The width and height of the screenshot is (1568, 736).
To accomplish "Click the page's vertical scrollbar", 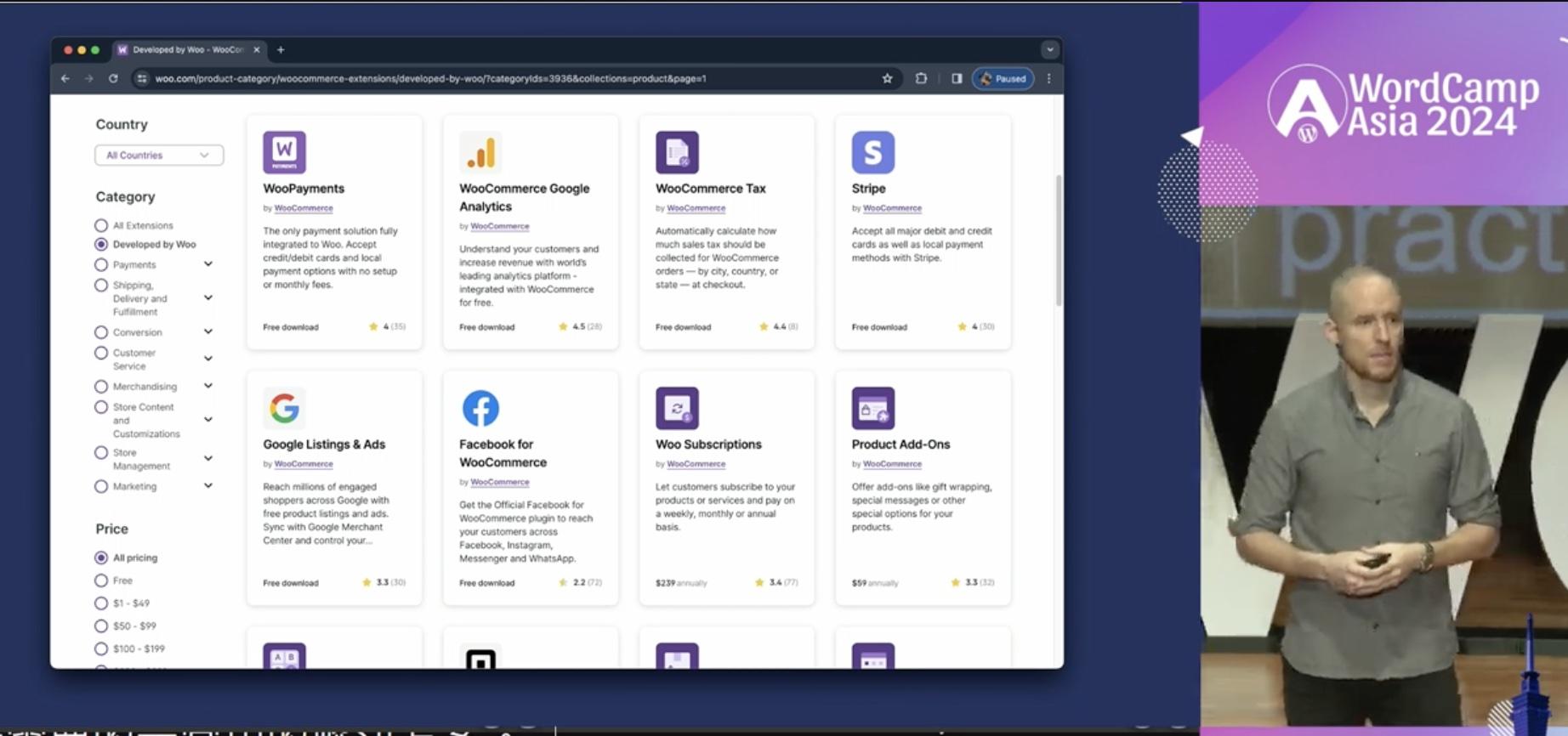I will pyautogui.click(x=1058, y=240).
